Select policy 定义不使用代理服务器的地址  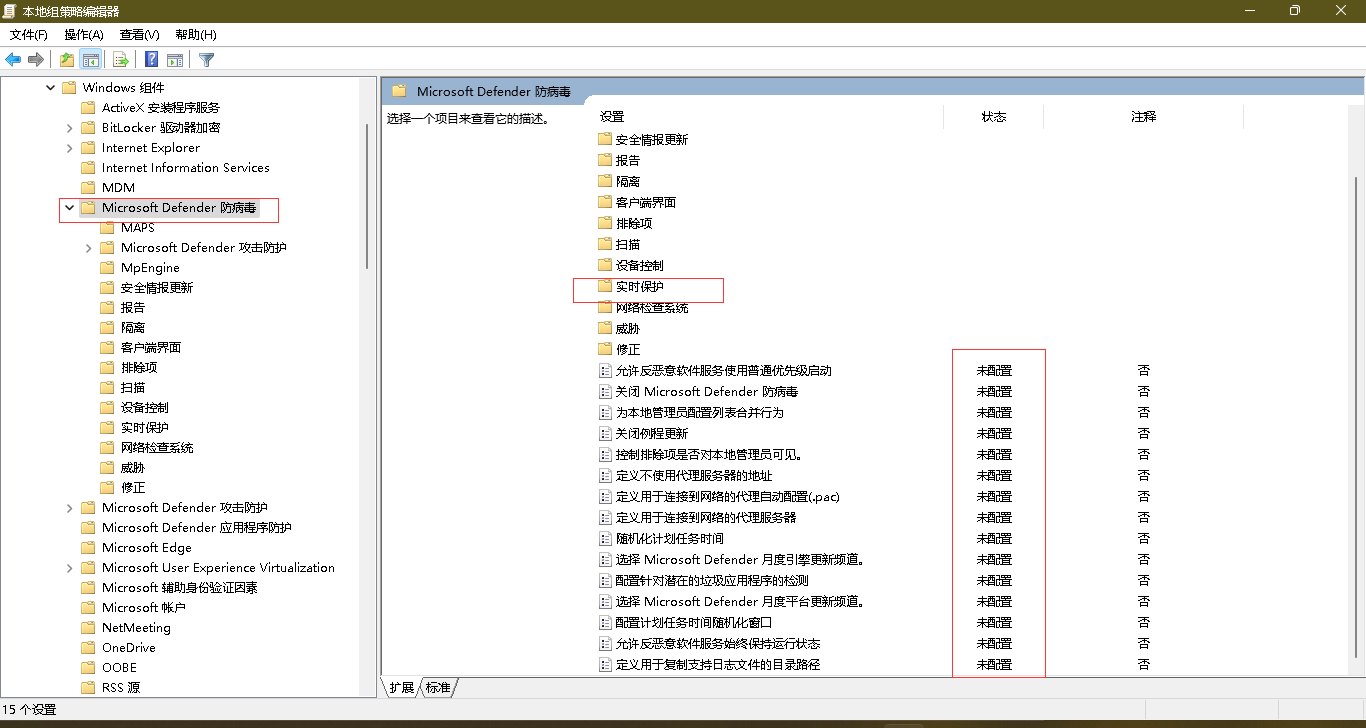[694, 475]
